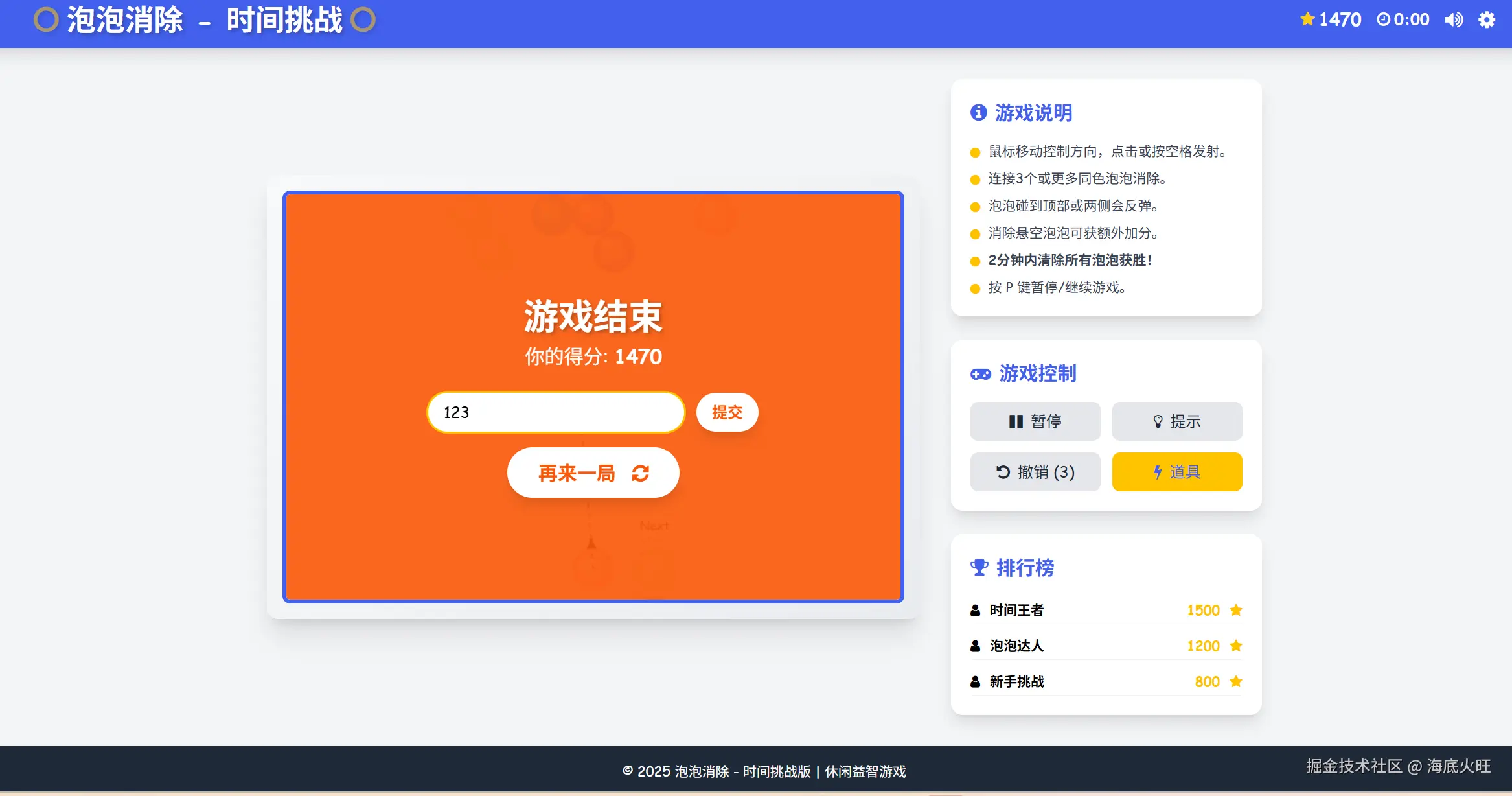
Task: Pause the game using 暂停
Action: pyautogui.click(x=1035, y=421)
